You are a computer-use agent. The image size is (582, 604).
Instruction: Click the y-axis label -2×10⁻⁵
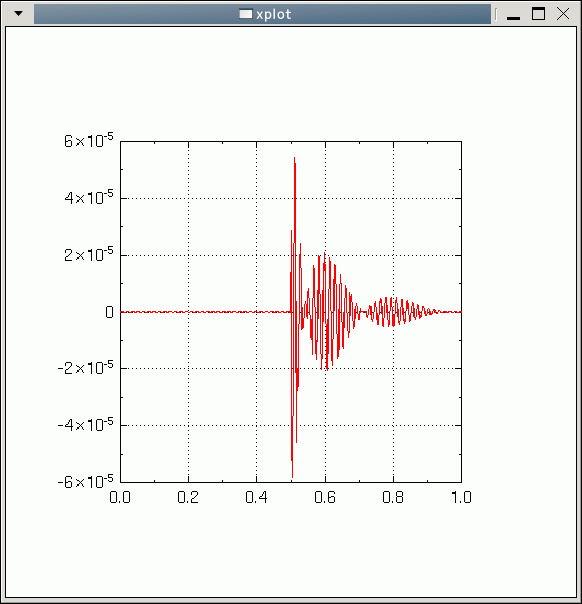86,367
